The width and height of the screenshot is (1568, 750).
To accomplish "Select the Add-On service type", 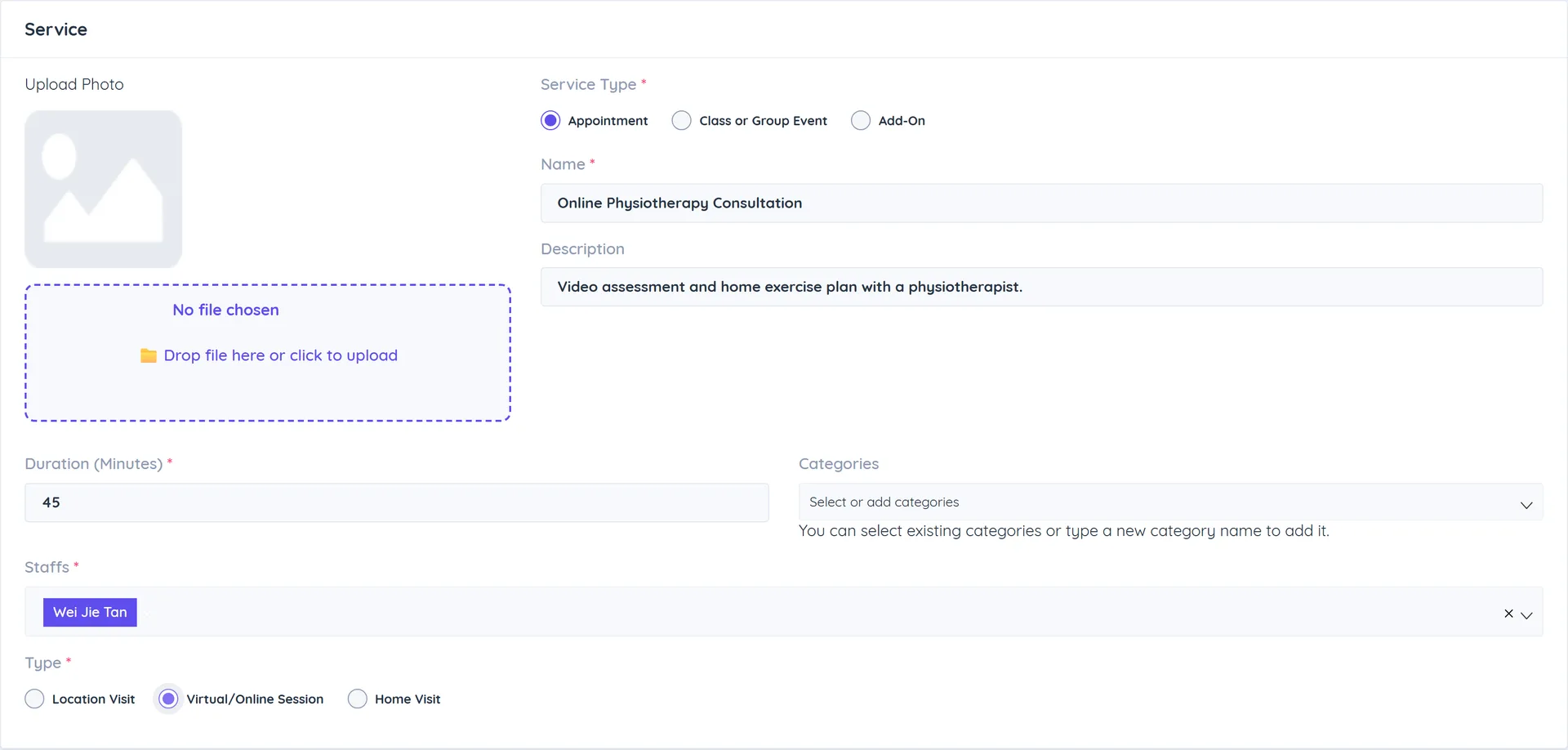I will tap(861, 121).
